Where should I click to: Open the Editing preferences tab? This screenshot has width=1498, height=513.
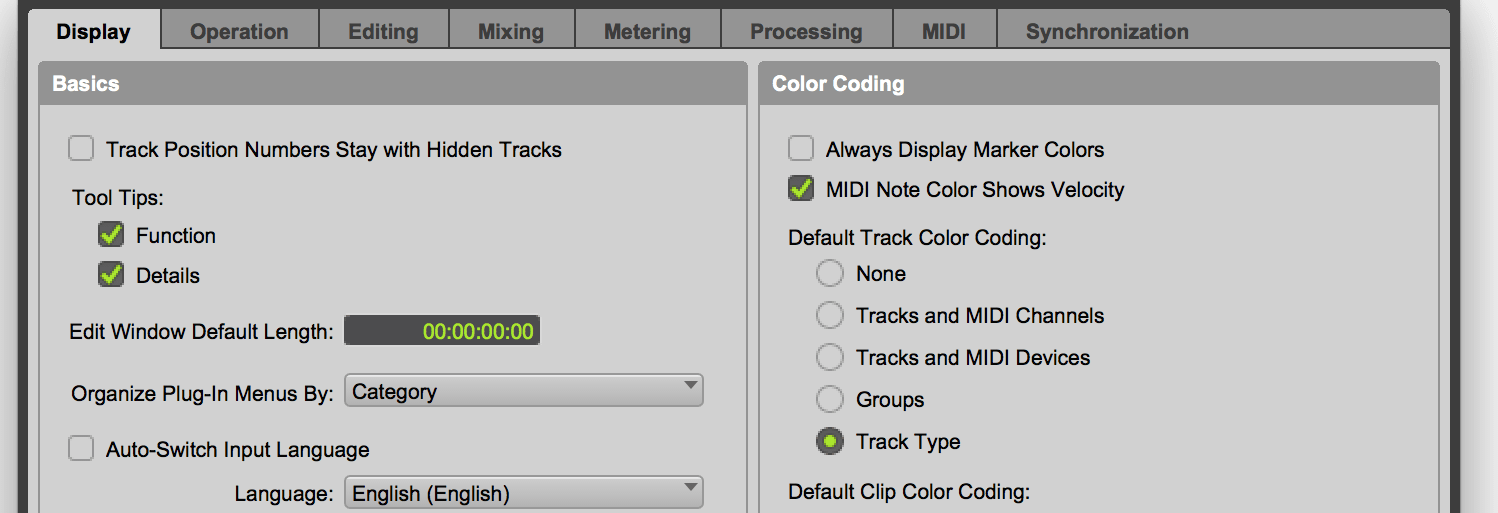coord(383,31)
